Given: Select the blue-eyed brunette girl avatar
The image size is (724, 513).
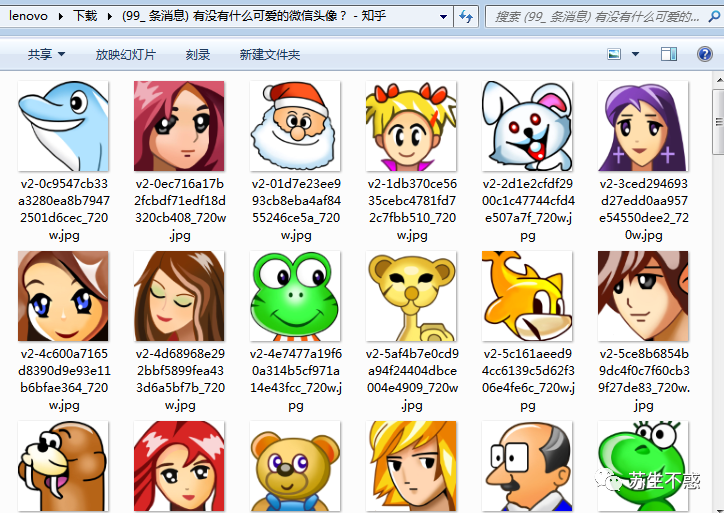Looking at the screenshot, I should click(63, 296).
